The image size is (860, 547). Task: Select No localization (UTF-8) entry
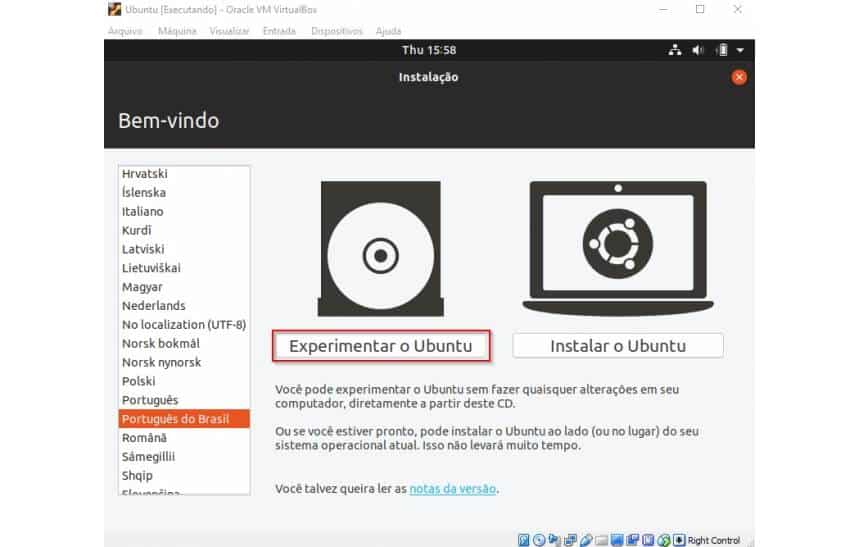tap(184, 324)
